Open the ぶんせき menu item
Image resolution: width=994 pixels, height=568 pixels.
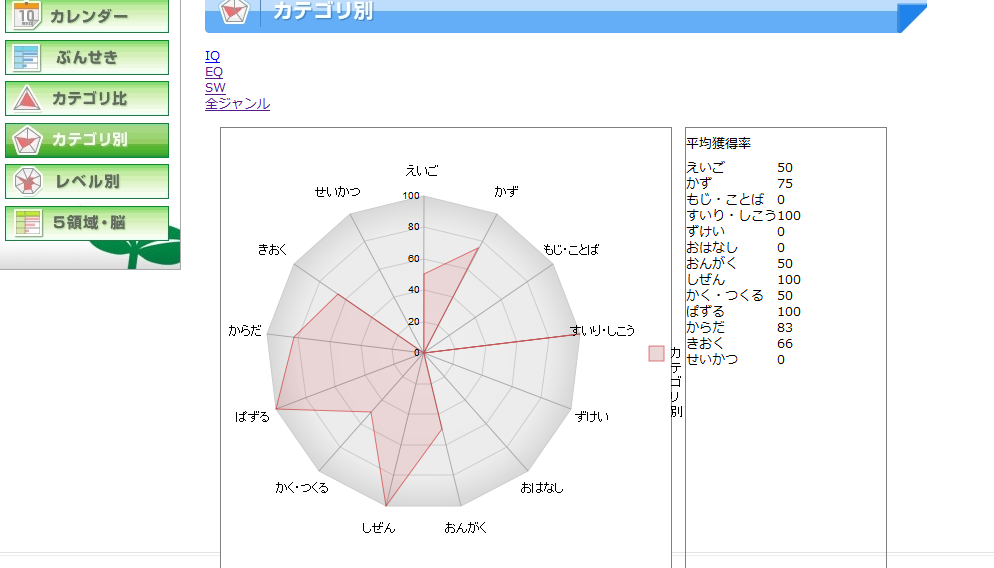(x=87, y=57)
